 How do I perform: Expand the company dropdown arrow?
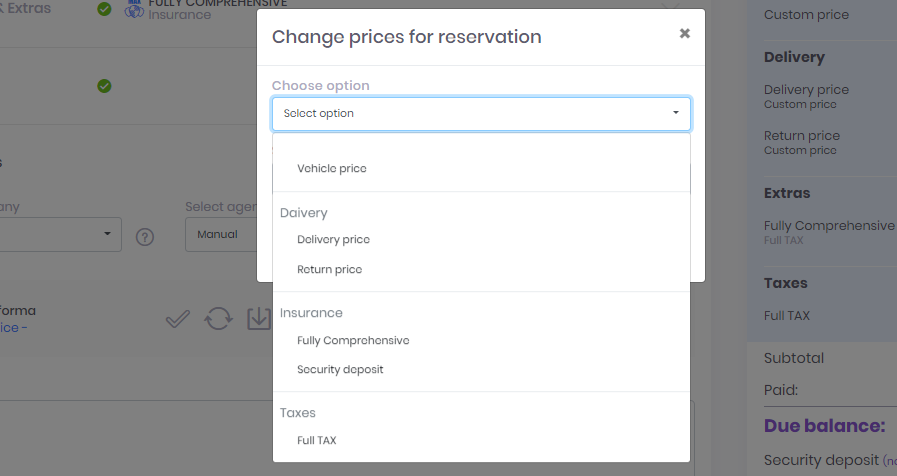pos(107,234)
